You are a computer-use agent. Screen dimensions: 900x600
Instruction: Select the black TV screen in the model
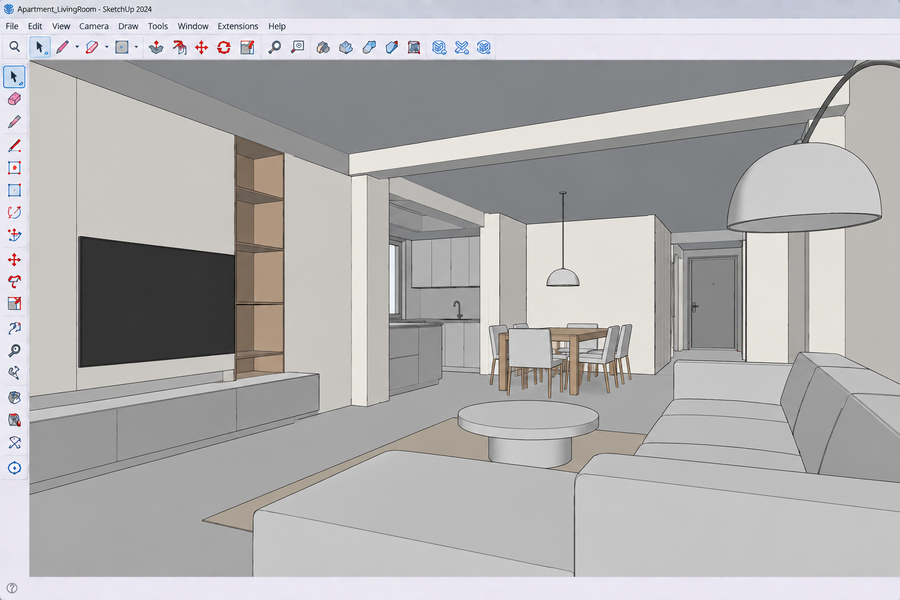coord(157,301)
